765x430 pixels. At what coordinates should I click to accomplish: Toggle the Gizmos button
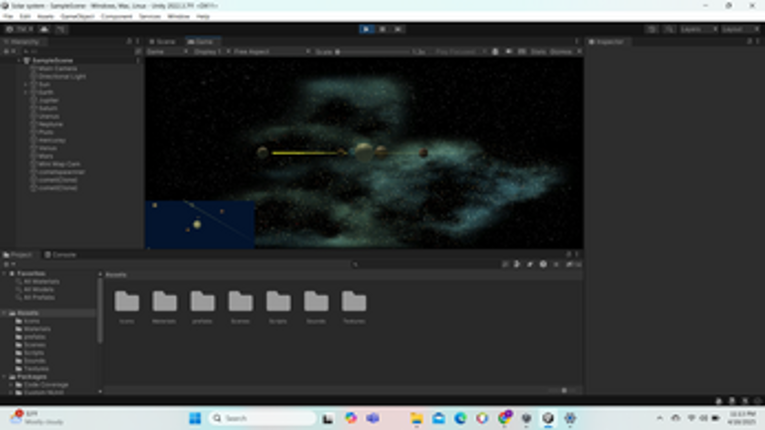click(x=561, y=52)
